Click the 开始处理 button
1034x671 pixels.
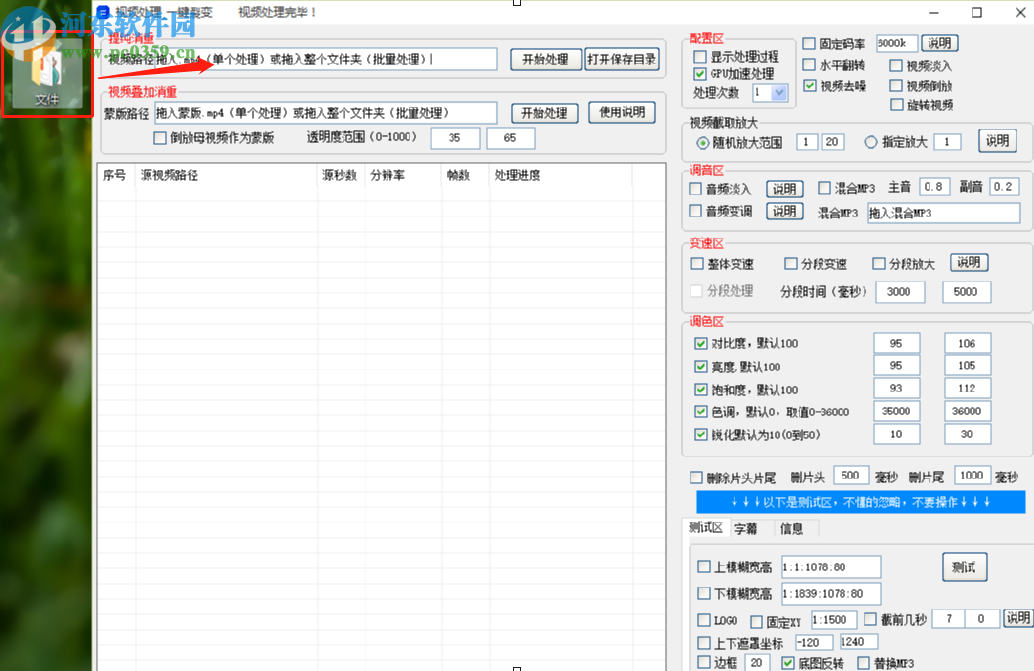tap(546, 58)
